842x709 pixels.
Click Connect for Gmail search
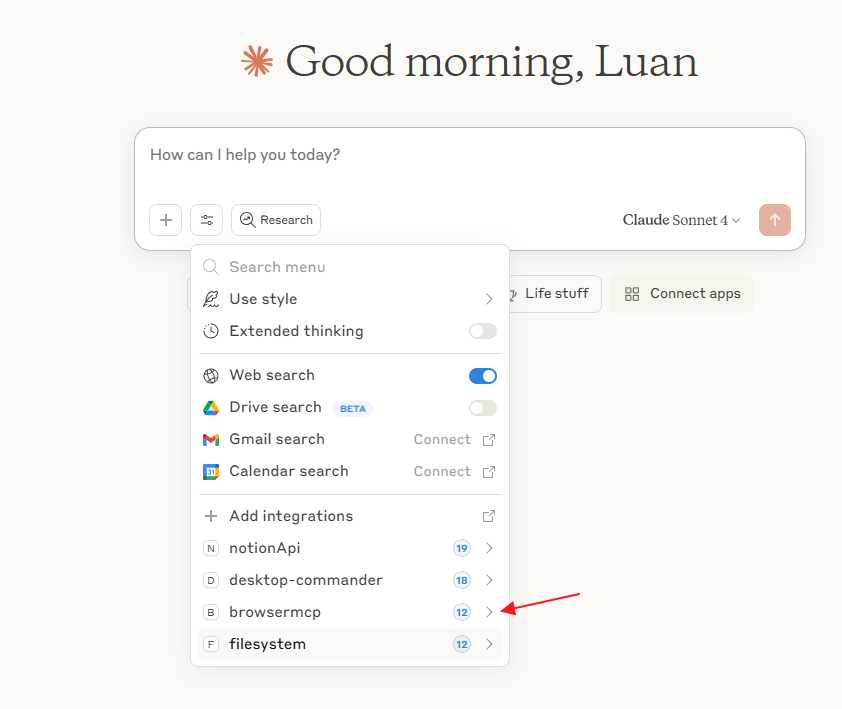(x=442, y=439)
